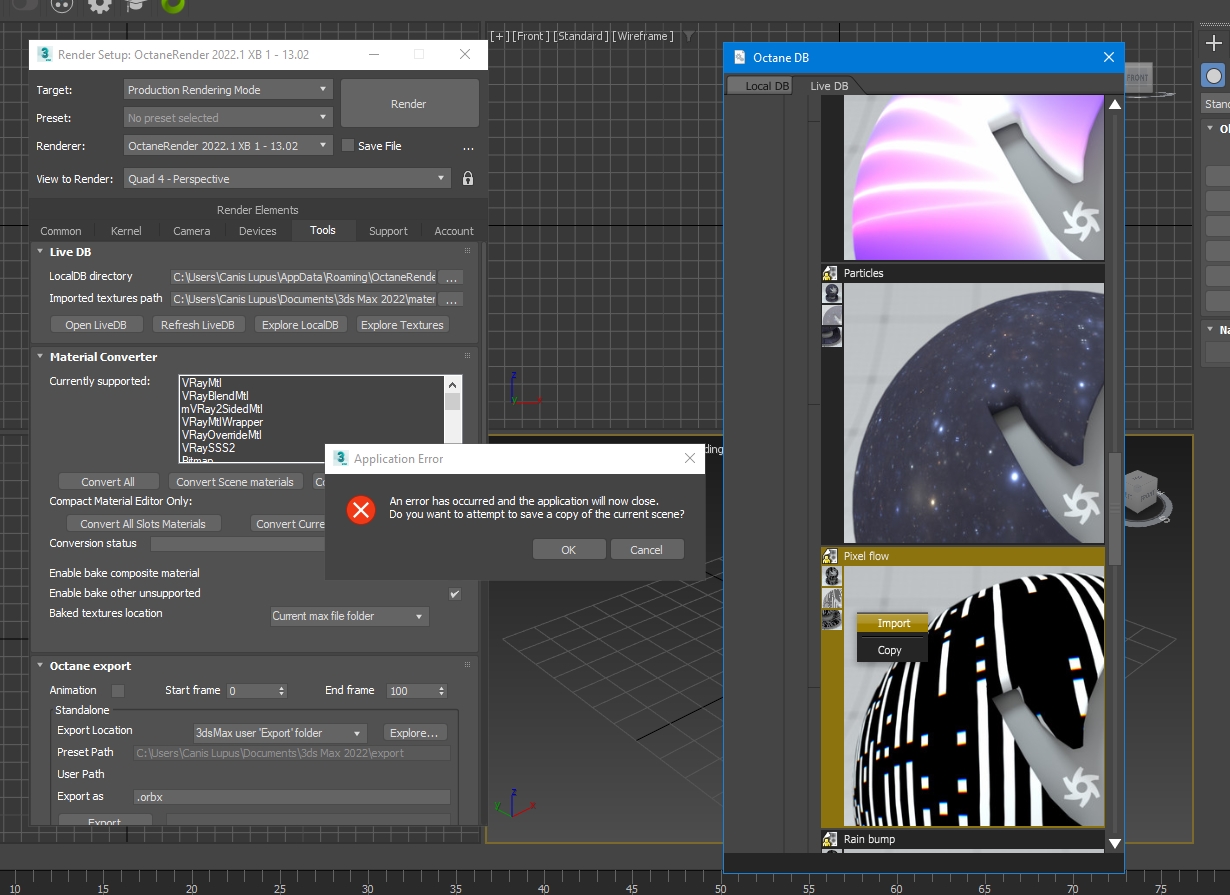Open Baked textures location dropdown
1230x895 pixels.
(350, 616)
